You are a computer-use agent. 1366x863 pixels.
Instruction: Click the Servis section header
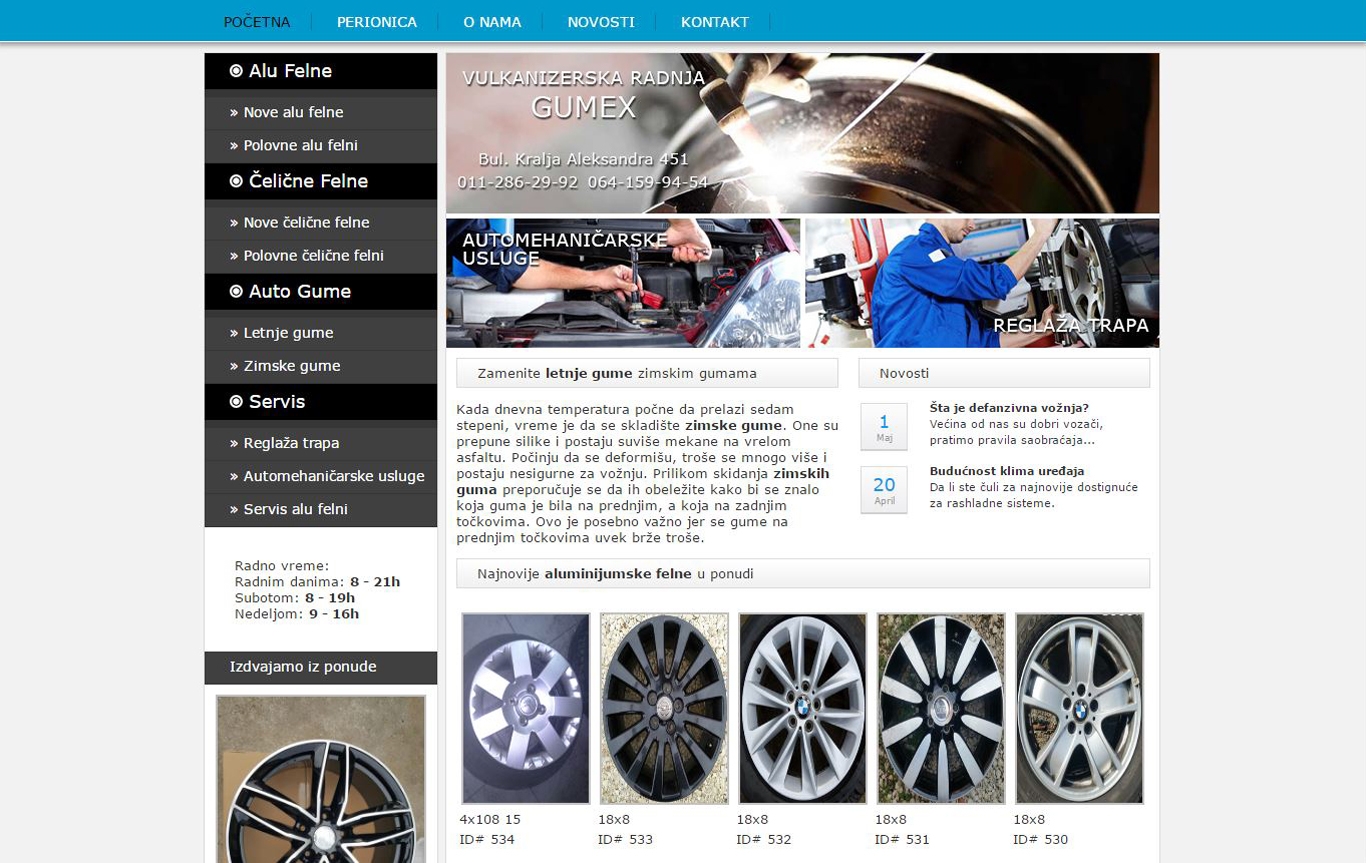(x=321, y=401)
